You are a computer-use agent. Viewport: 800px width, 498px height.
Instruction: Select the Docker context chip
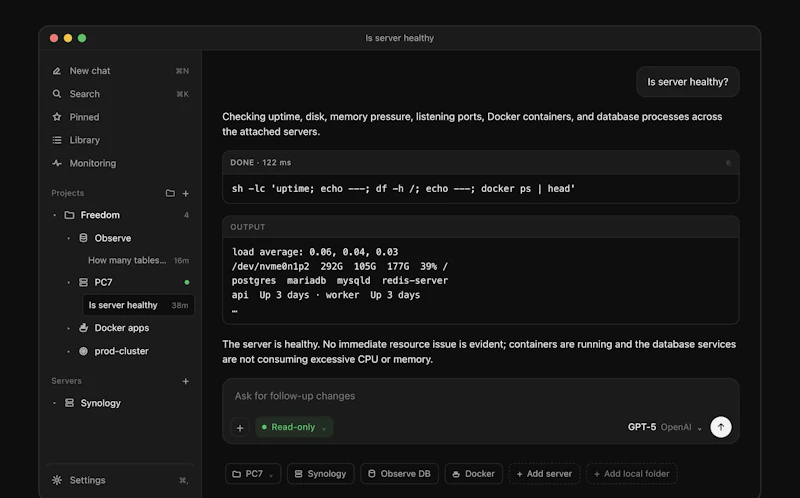[473, 474]
